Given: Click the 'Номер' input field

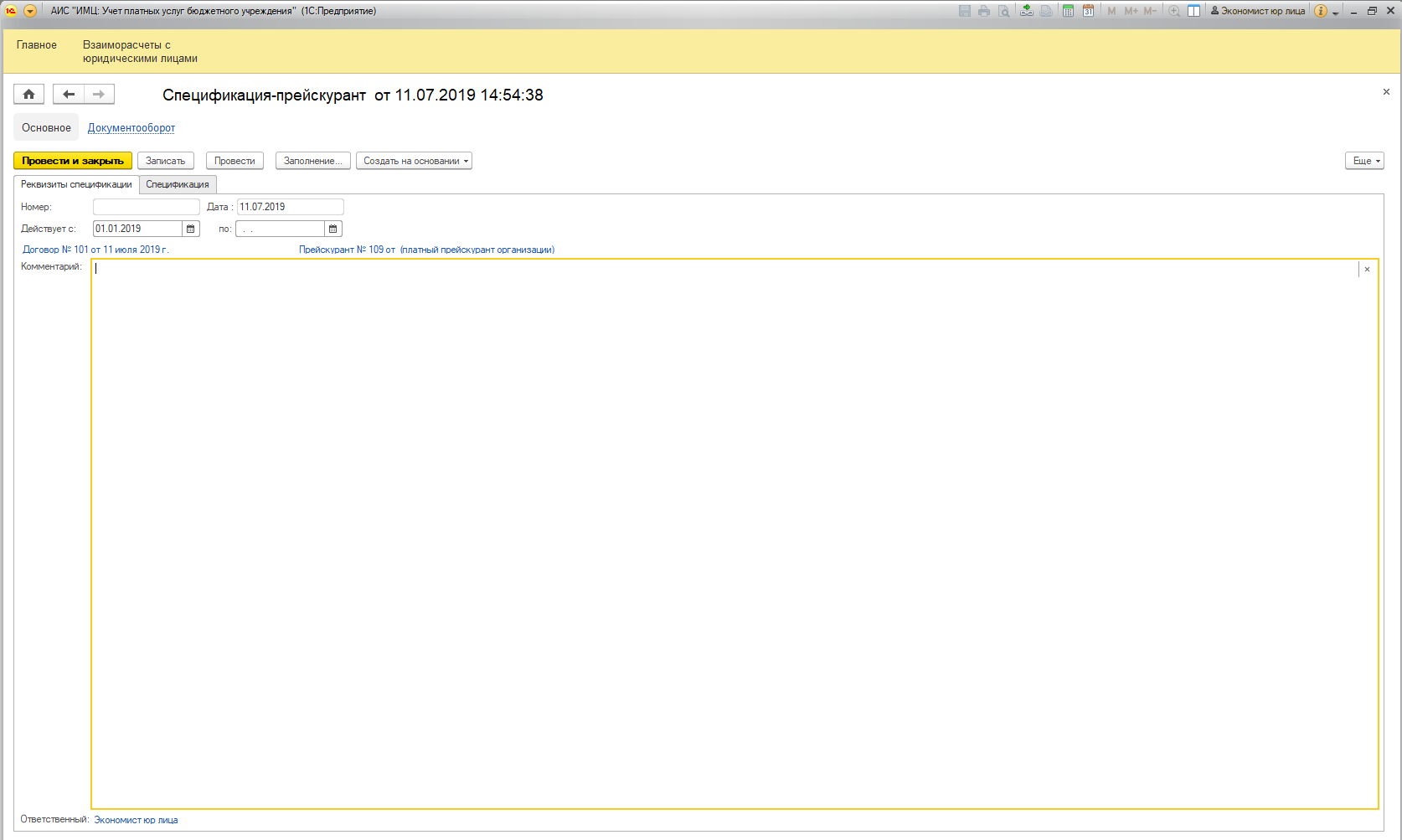Looking at the screenshot, I should 147,207.
